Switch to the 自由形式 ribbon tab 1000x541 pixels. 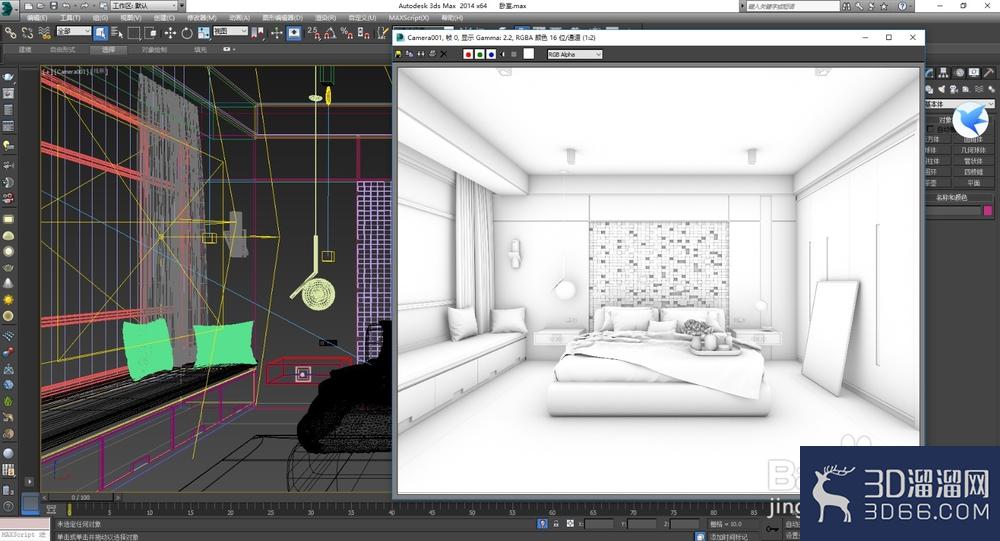click(62, 49)
